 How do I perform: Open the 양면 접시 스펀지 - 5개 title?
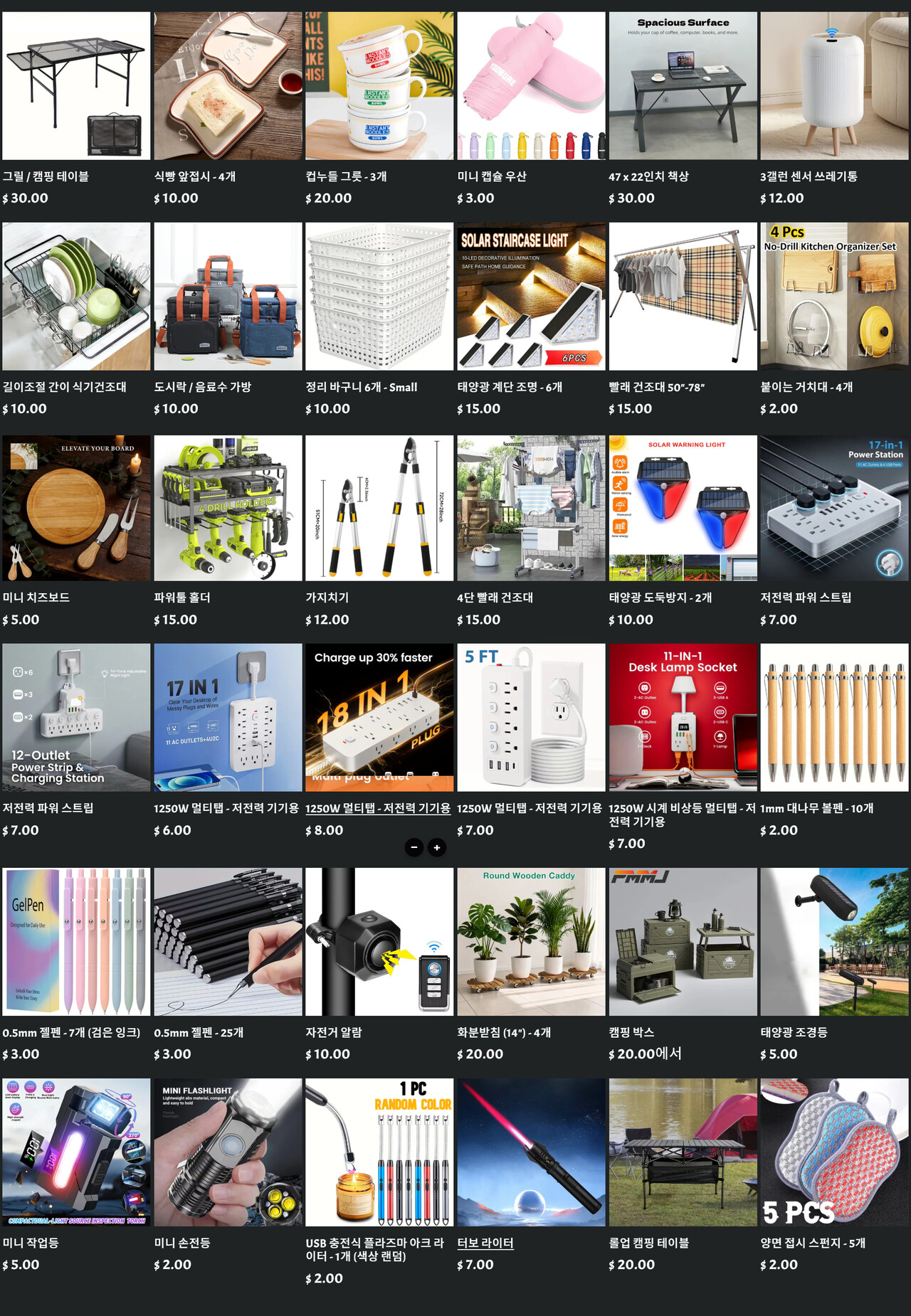click(x=813, y=1243)
